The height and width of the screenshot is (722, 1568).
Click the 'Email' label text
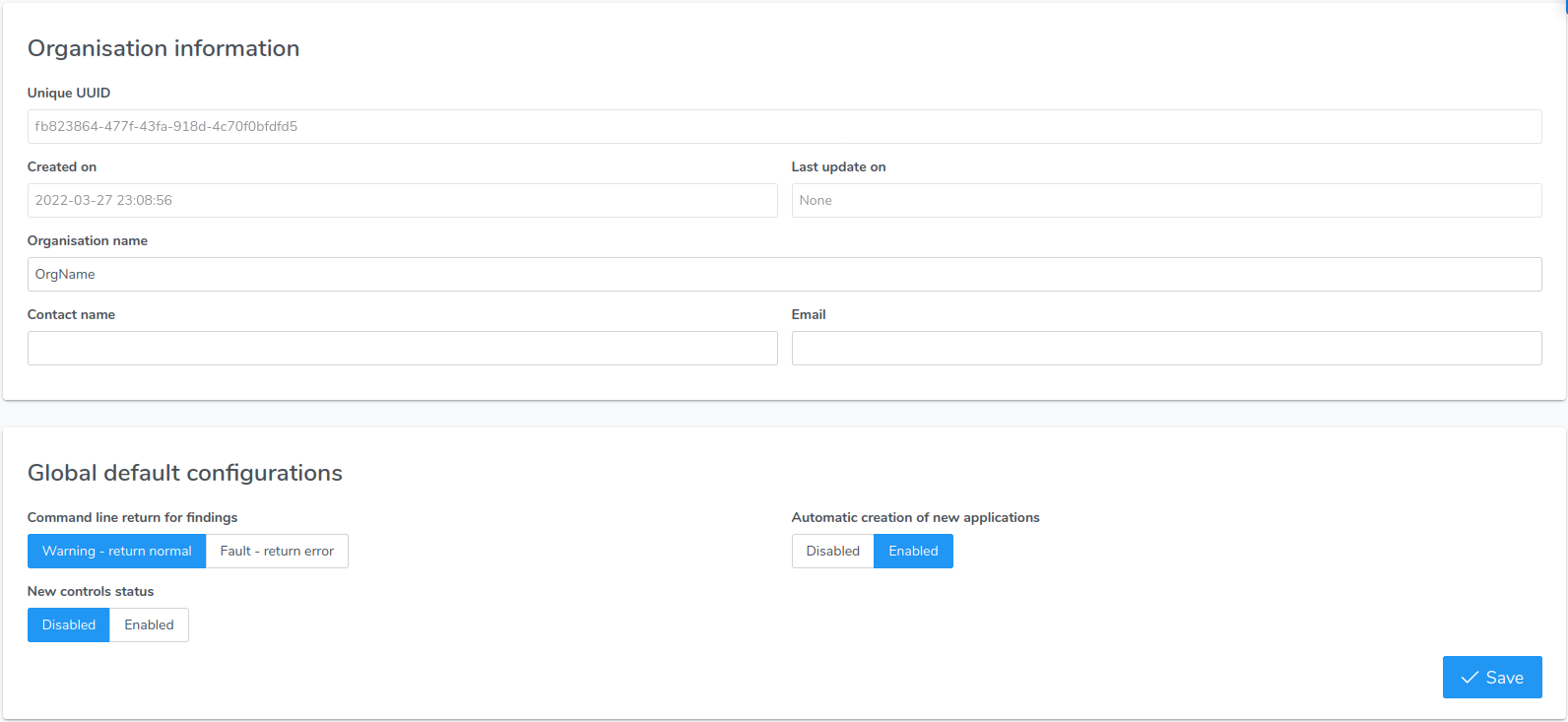click(x=809, y=315)
